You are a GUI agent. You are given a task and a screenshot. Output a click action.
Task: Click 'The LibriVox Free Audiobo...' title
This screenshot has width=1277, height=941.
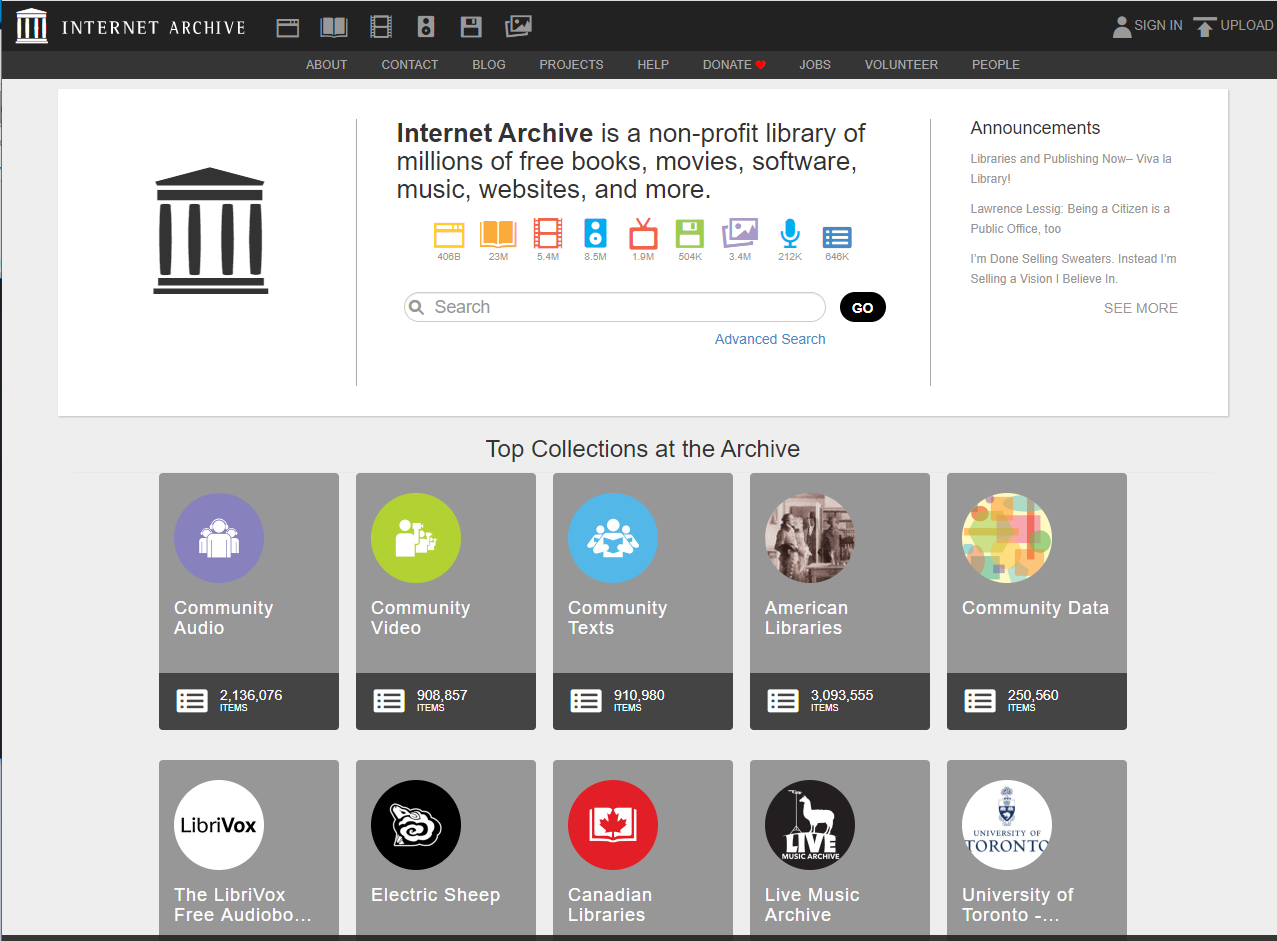coord(243,905)
